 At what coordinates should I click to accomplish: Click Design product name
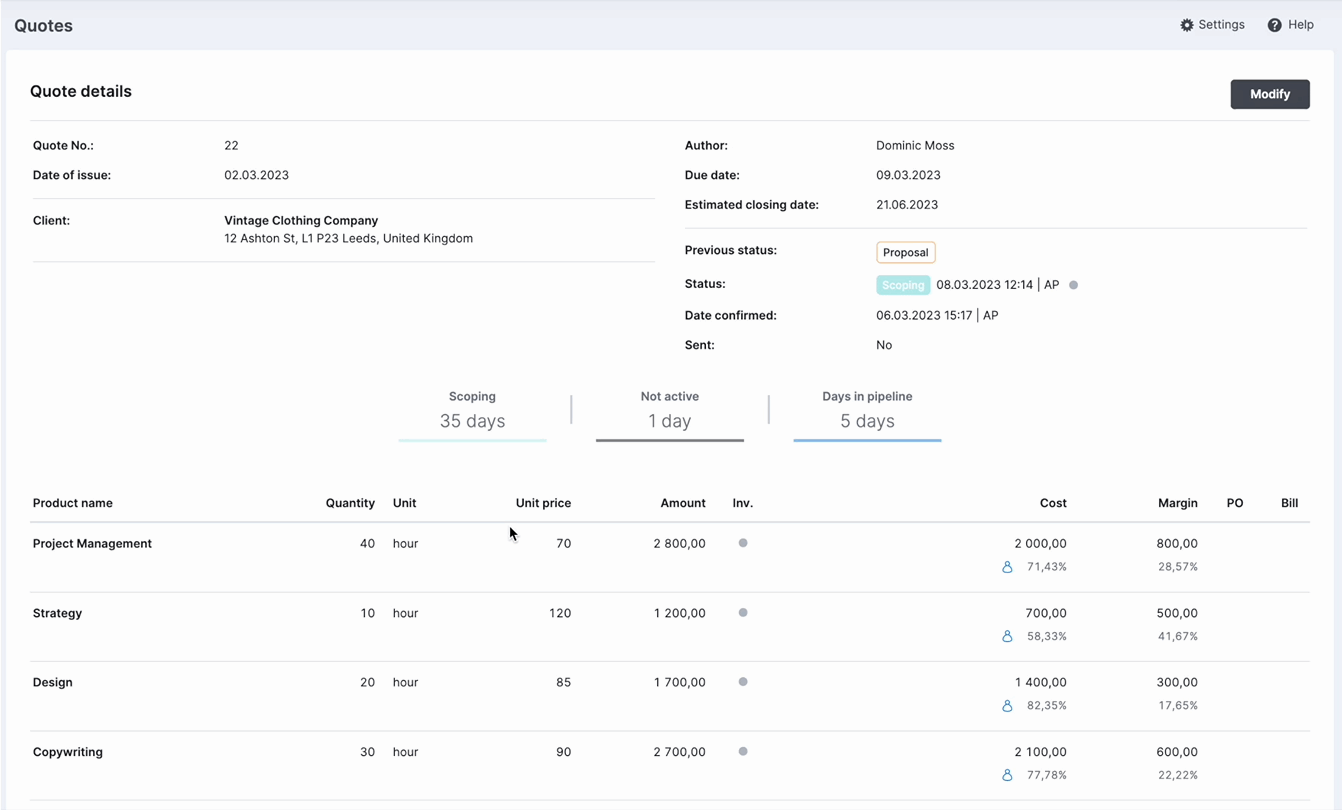coord(53,682)
